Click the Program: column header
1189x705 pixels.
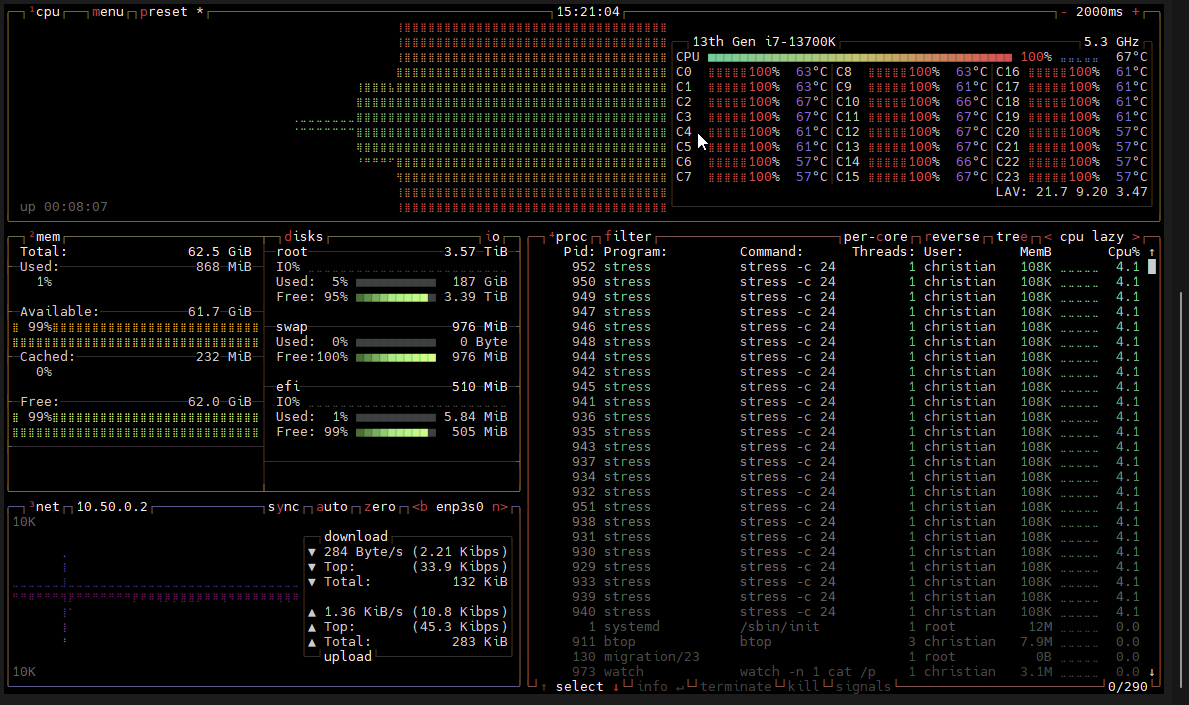pyautogui.click(x=635, y=252)
